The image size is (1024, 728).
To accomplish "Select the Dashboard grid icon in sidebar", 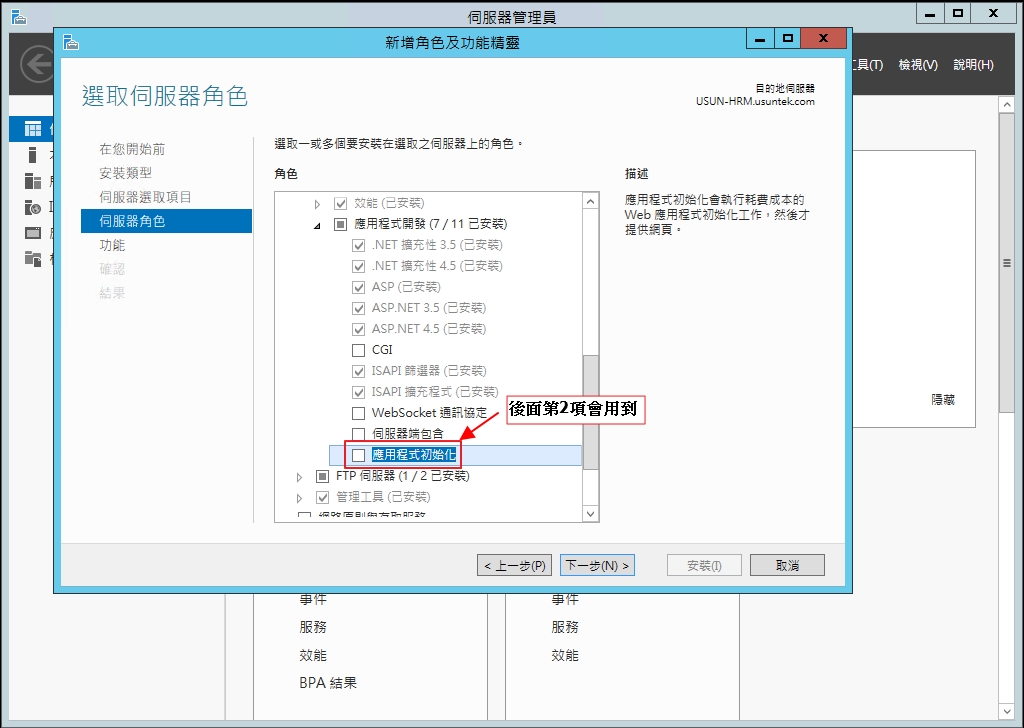I will point(33,129).
